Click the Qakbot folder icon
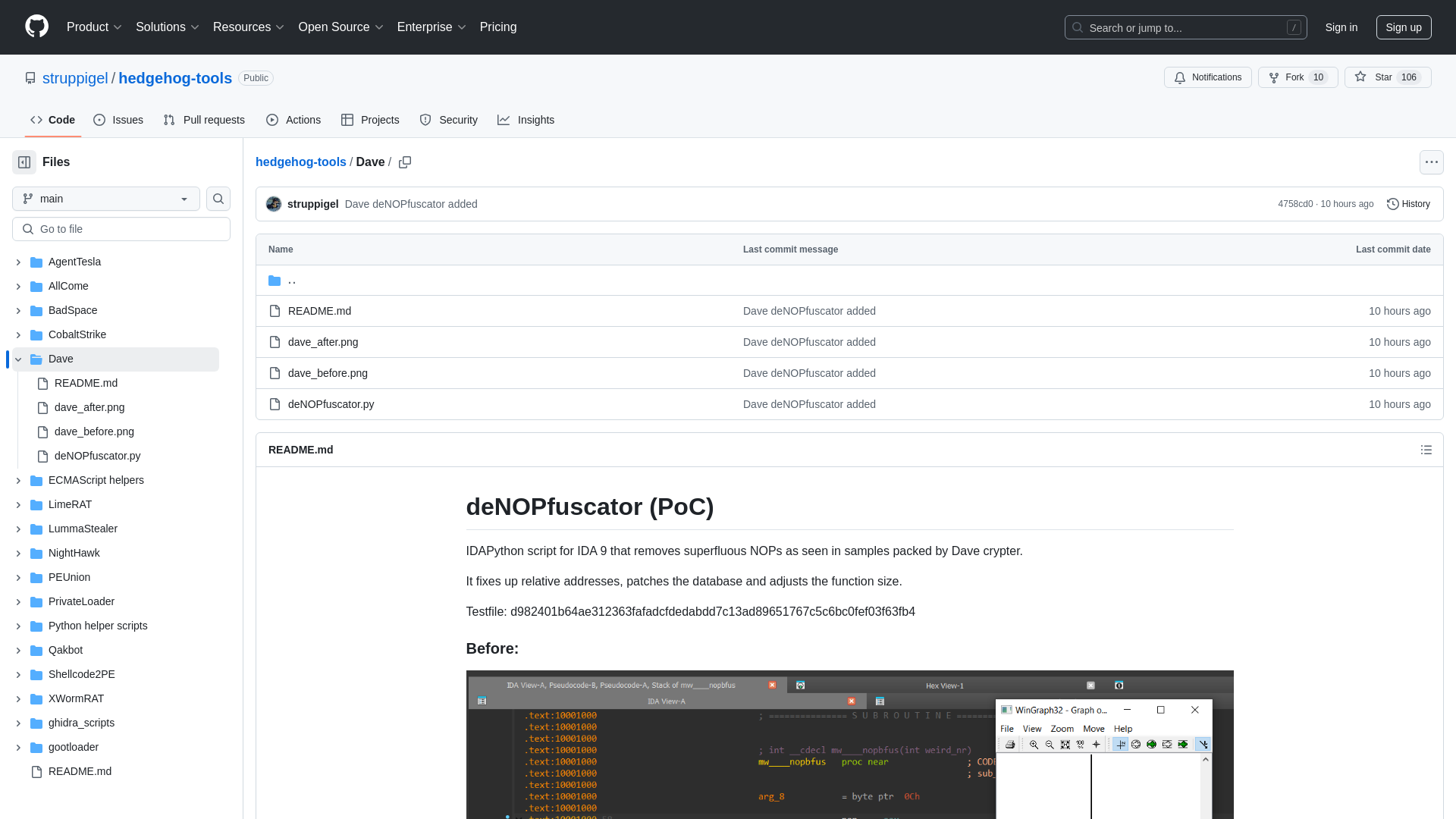 [36, 650]
